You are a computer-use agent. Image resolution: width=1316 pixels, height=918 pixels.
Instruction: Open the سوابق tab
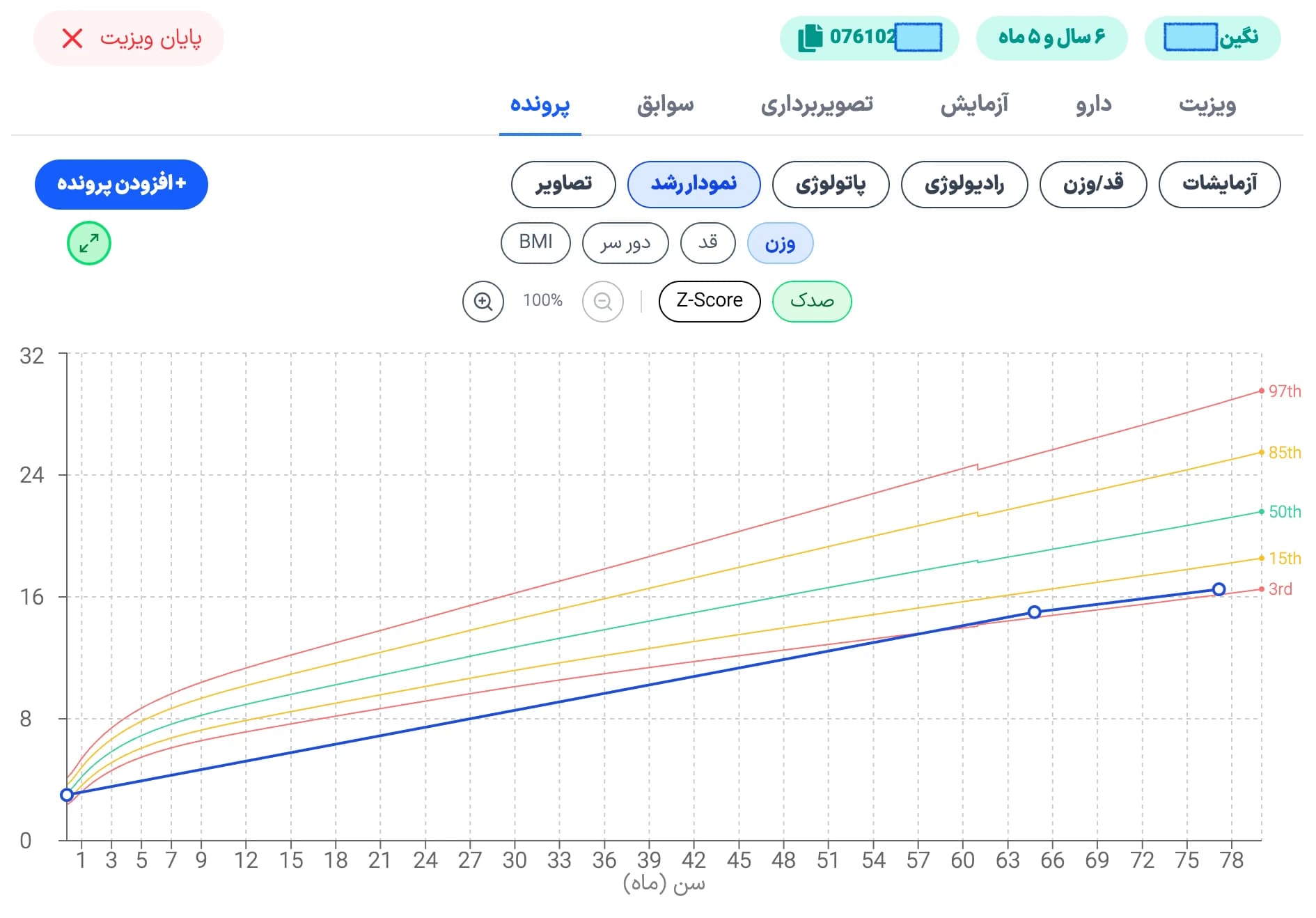tap(665, 105)
